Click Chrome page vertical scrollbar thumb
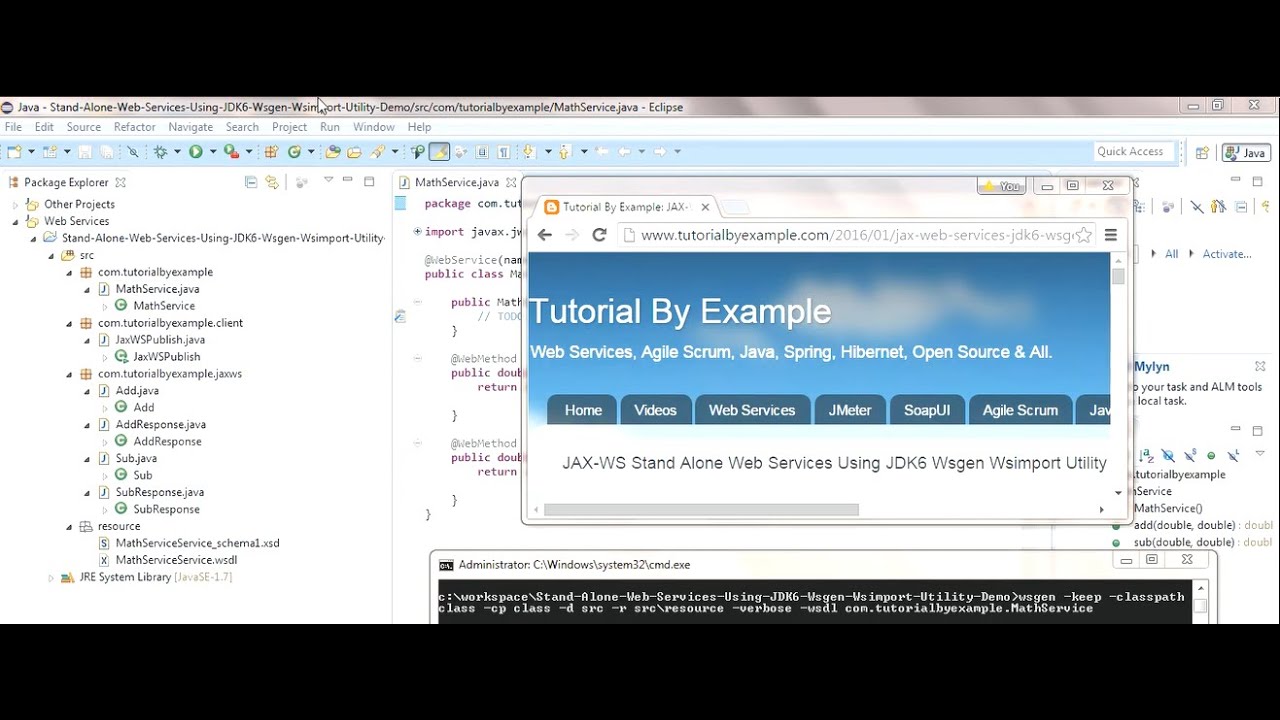The image size is (1280, 720). [x=1118, y=276]
